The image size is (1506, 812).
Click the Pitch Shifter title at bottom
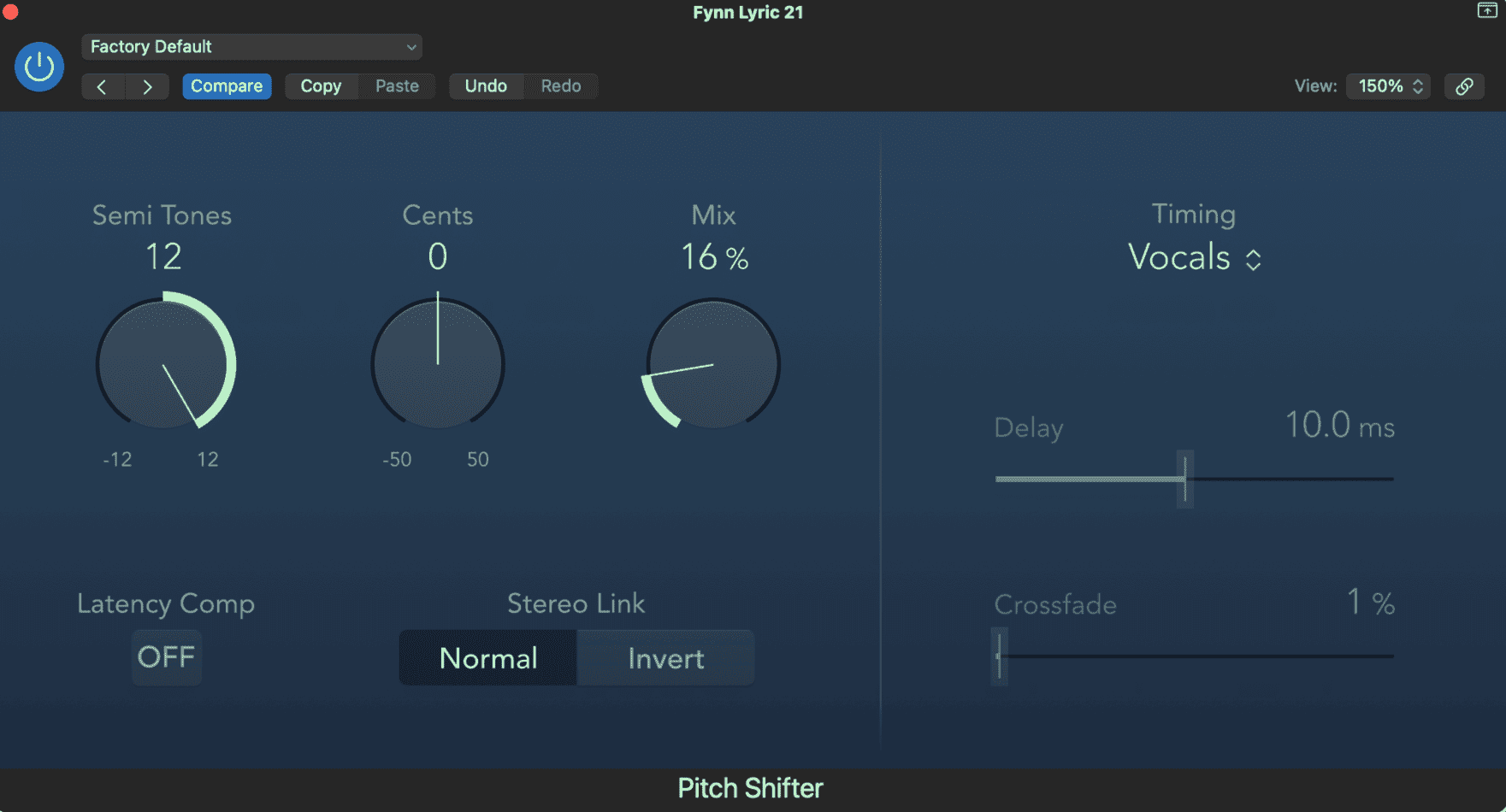pyautogui.click(x=750, y=788)
